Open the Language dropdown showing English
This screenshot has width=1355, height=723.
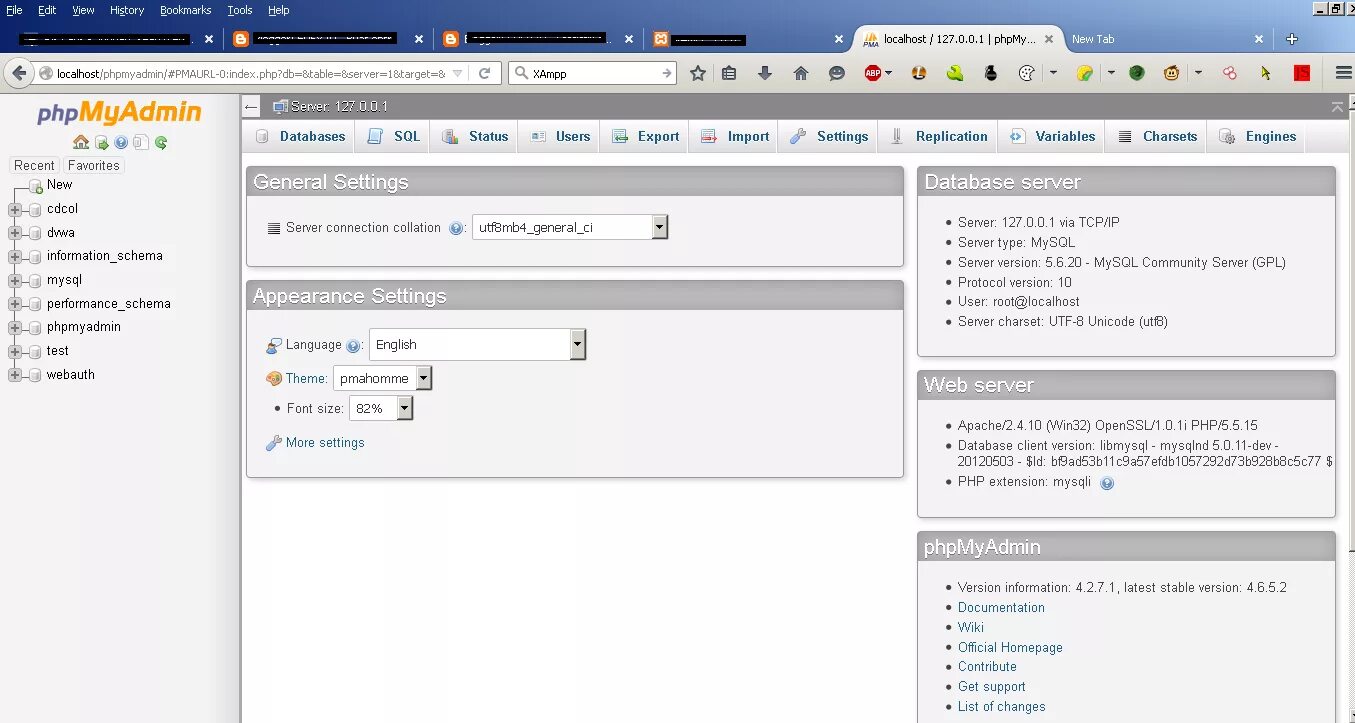pos(477,345)
